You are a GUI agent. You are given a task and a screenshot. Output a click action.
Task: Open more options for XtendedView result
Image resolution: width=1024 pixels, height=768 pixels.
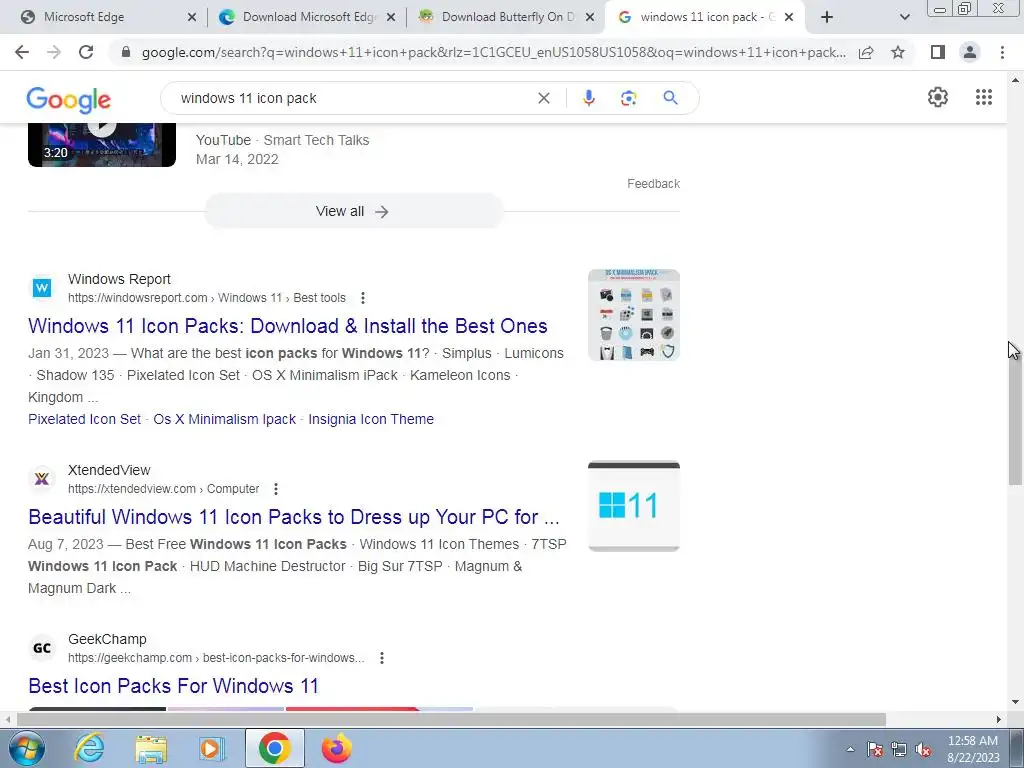276,489
